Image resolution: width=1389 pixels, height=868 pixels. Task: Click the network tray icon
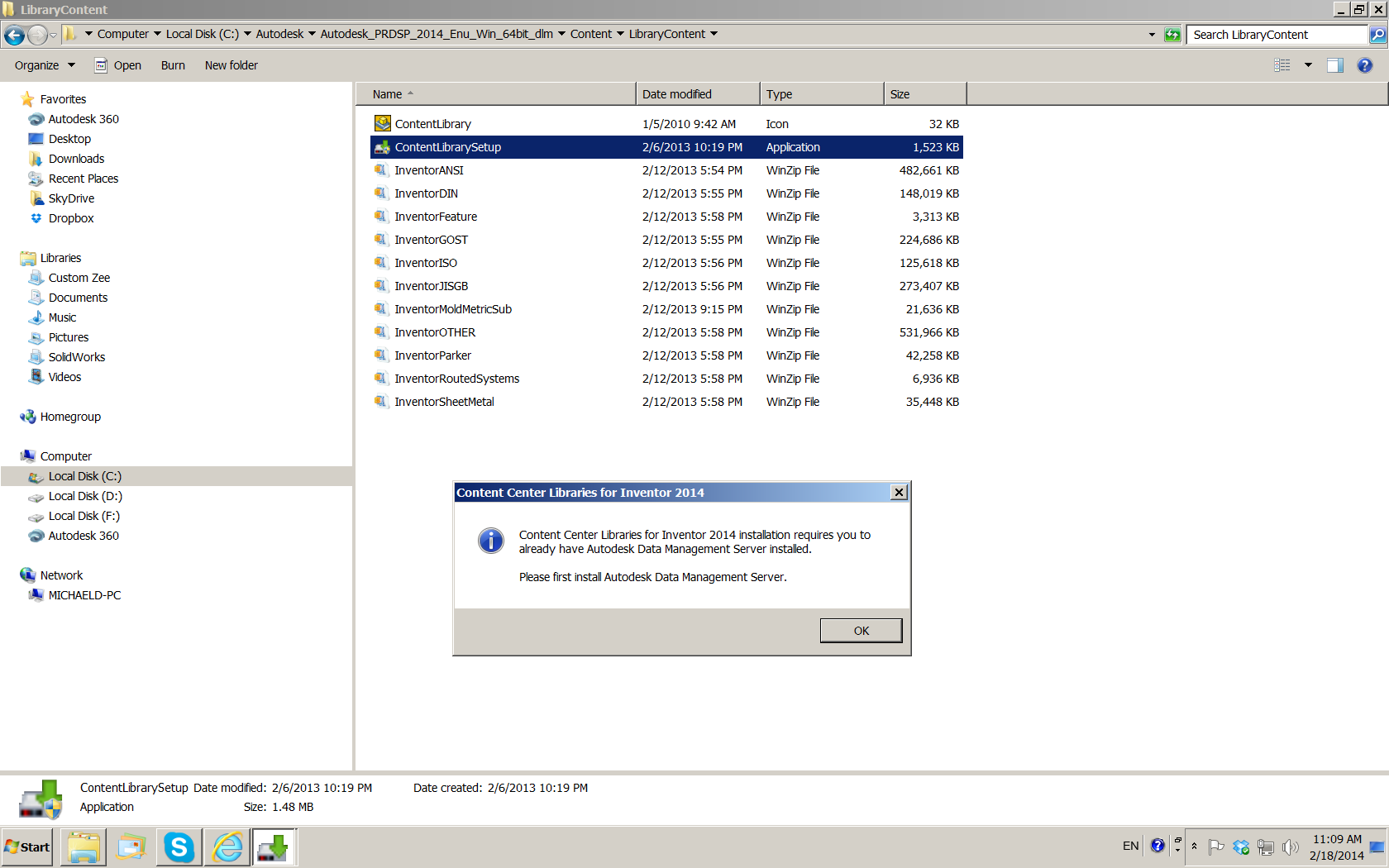[1266, 847]
